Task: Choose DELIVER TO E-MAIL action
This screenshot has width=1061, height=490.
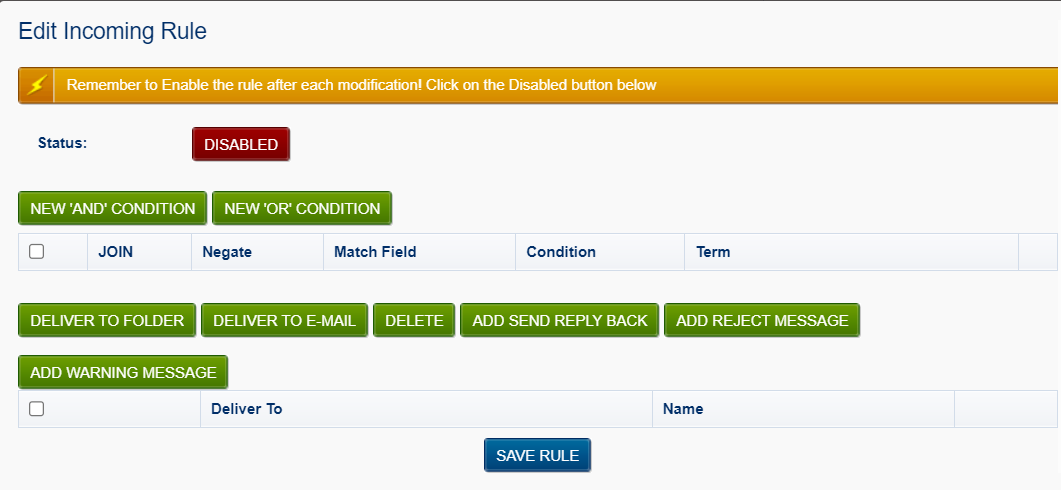Action: point(285,320)
